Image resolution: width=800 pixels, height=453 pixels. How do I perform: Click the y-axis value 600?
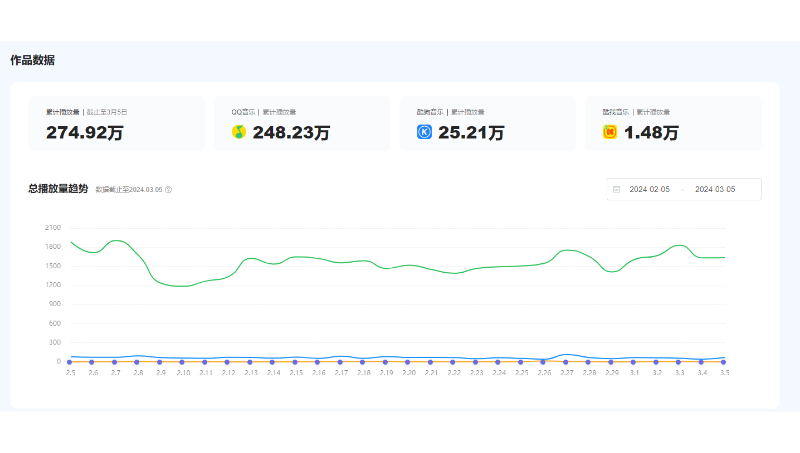55,323
